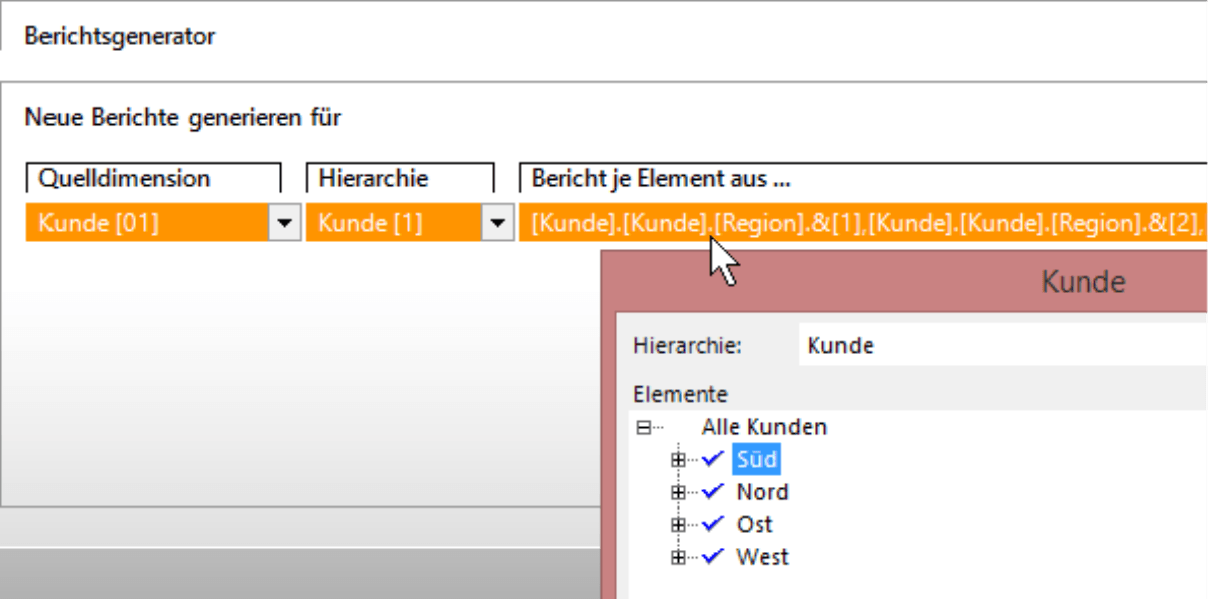Expand the West region node

click(678, 556)
